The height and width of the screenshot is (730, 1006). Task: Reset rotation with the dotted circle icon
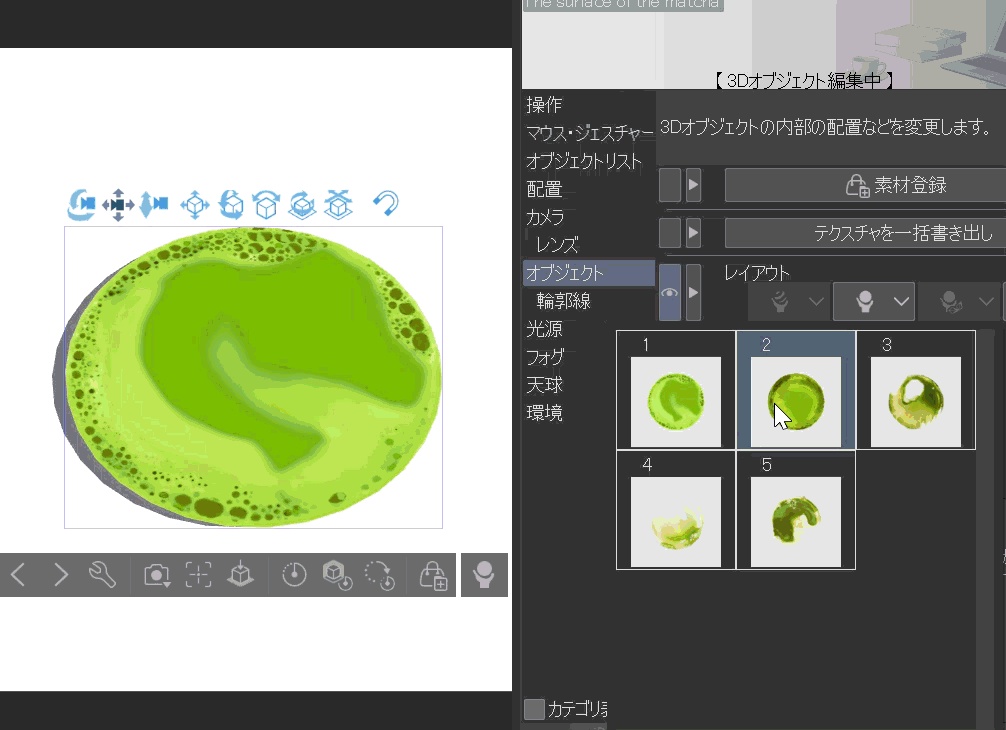click(x=379, y=575)
